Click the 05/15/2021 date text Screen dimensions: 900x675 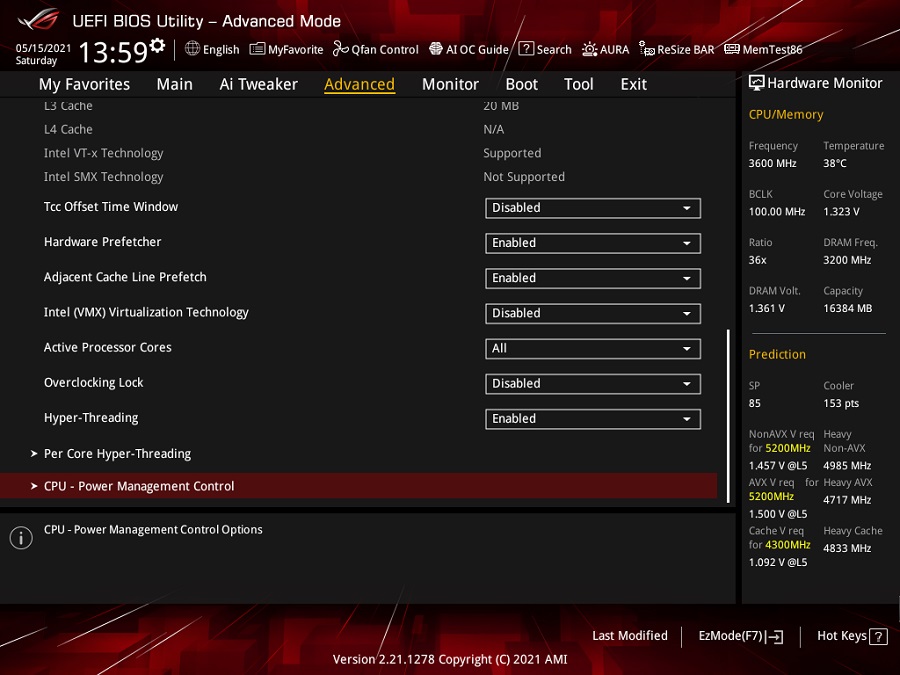point(43,48)
